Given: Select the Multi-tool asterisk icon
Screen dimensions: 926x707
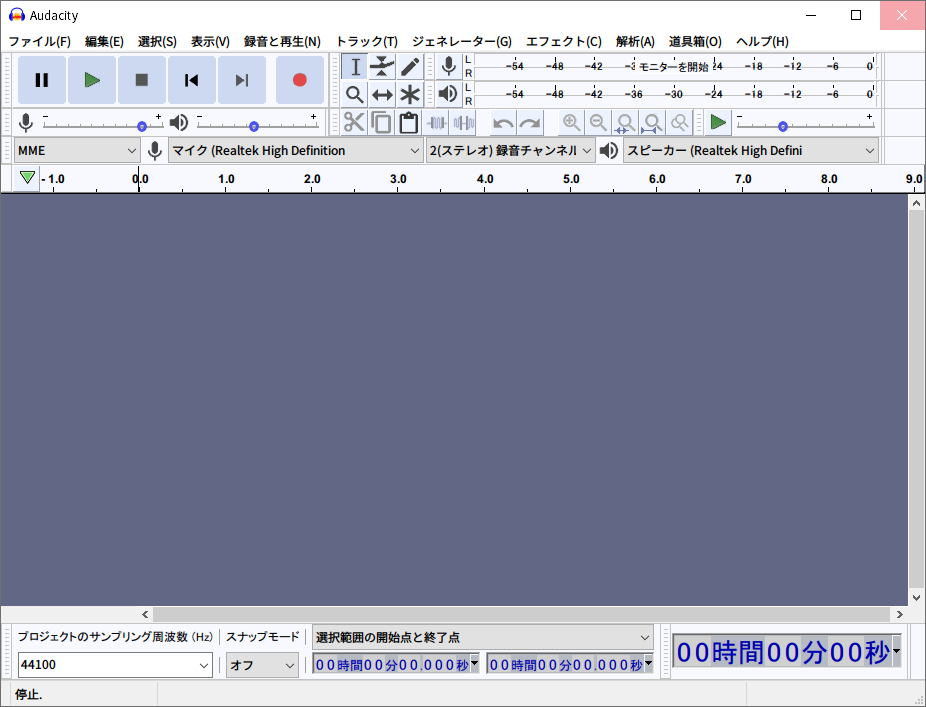Looking at the screenshot, I should (x=410, y=95).
